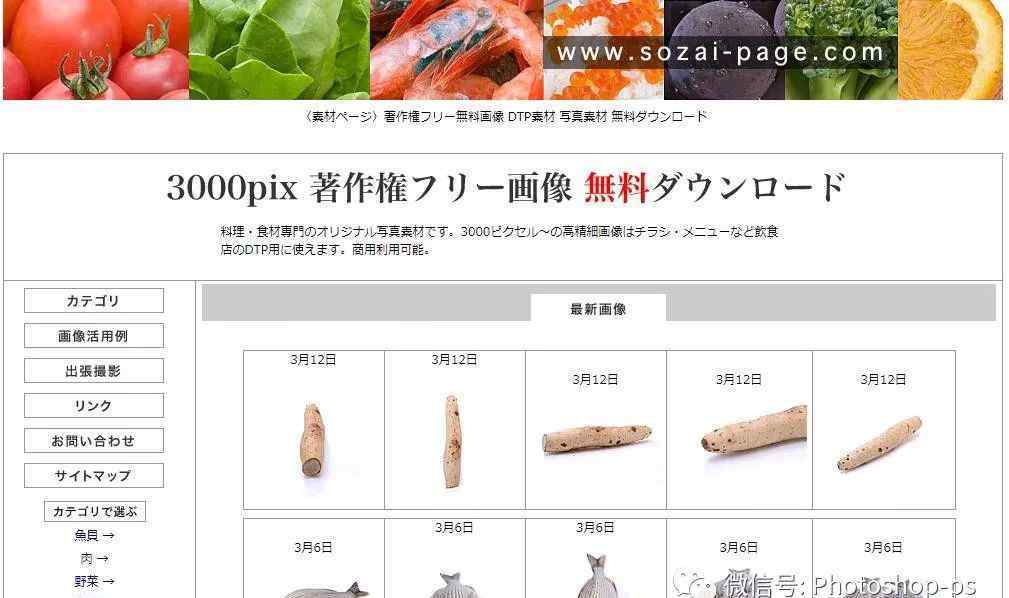This screenshot has width=1009, height=598.
Task: Open the first 3月12日 upright yam thumbnail
Action: 312,440
